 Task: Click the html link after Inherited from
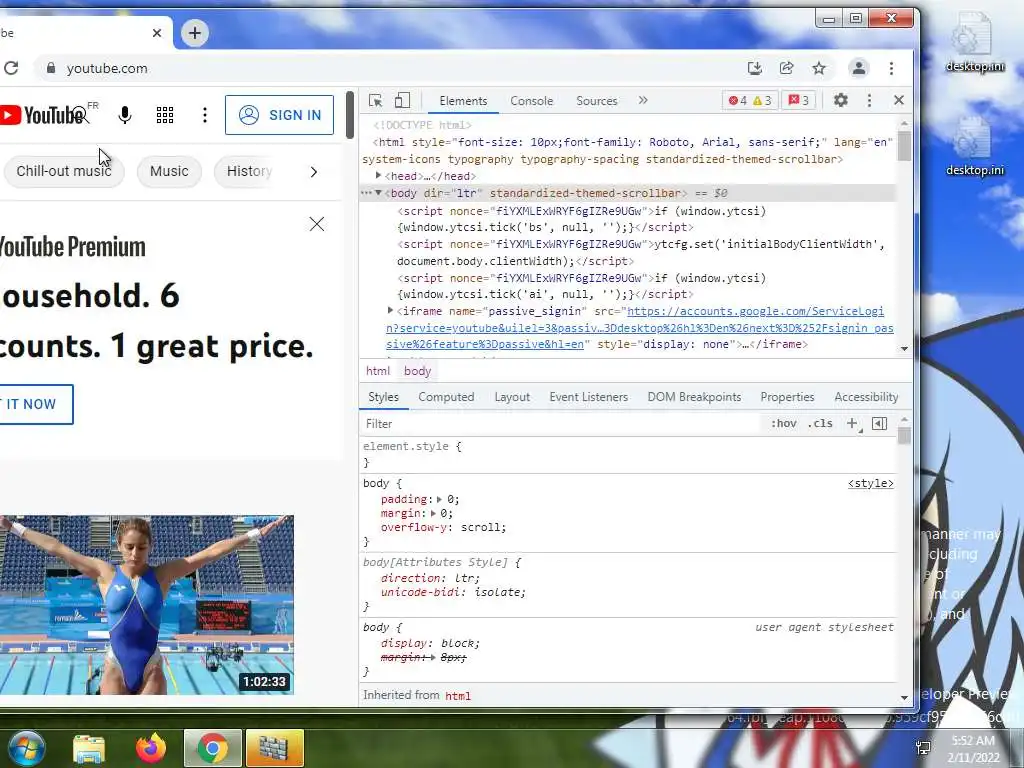pos(458,696)
